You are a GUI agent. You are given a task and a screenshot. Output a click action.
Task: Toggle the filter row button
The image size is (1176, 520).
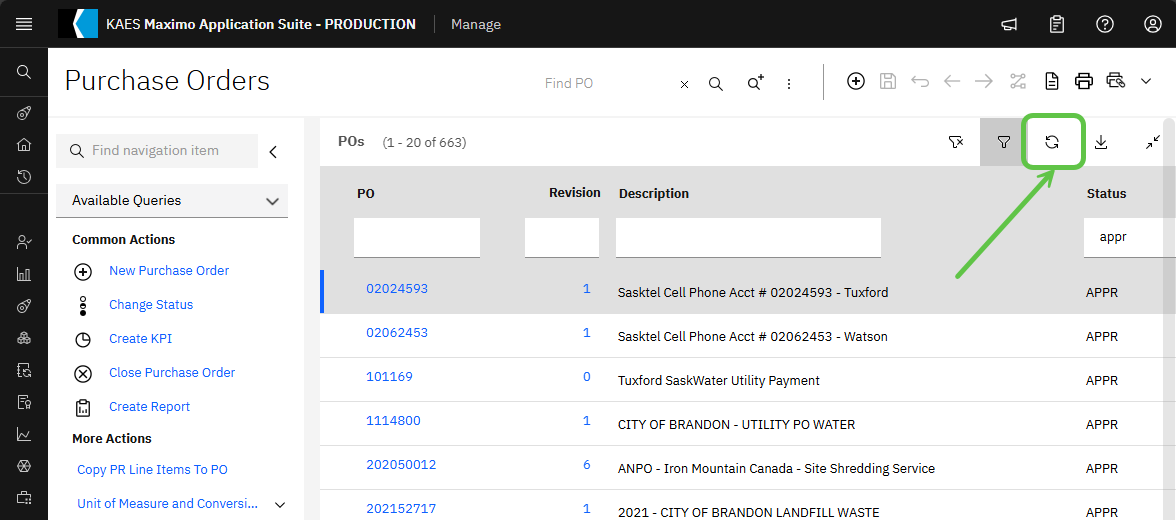[x=1003, y=142]
